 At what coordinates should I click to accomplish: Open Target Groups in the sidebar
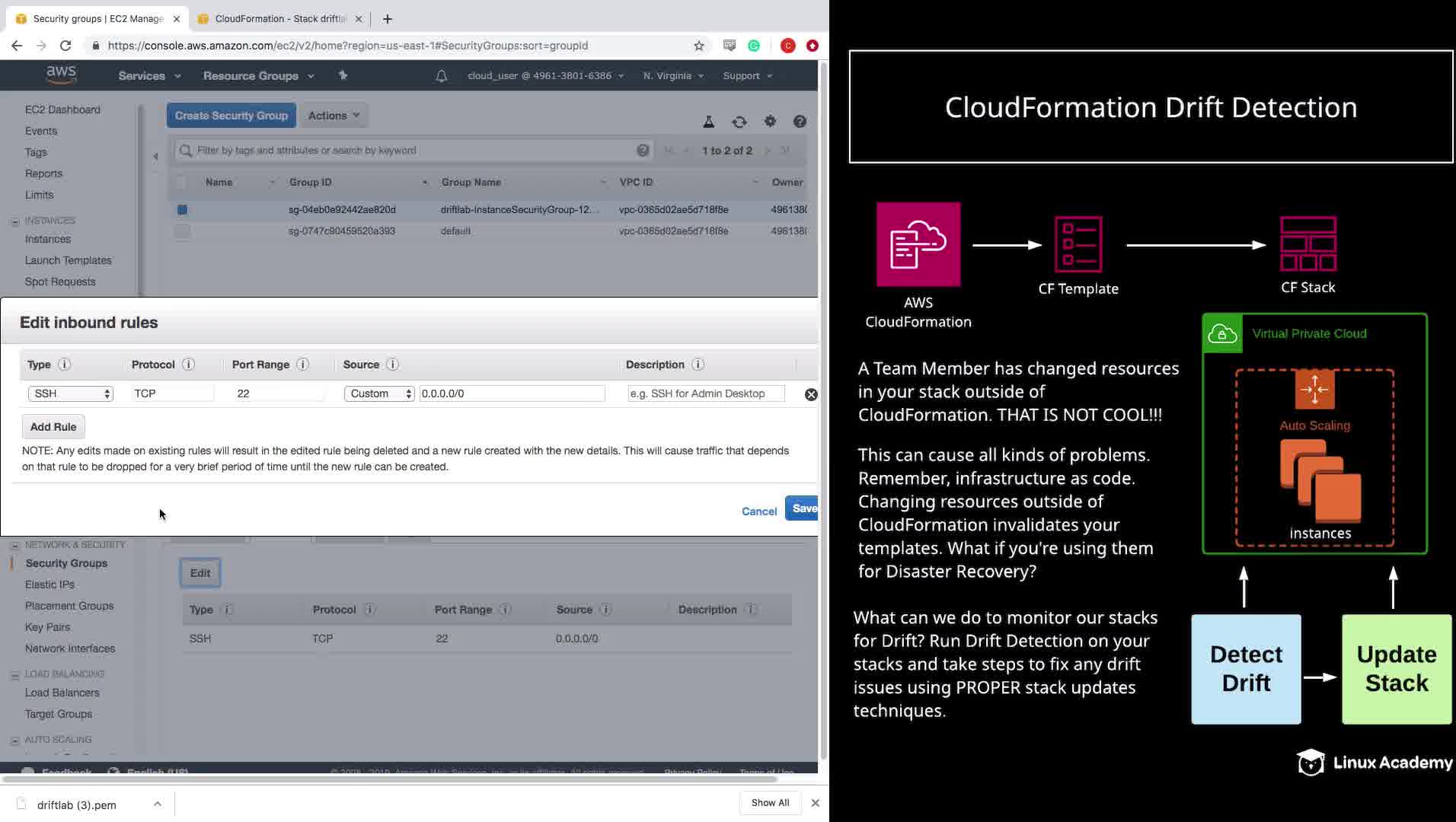coord(58,714)
